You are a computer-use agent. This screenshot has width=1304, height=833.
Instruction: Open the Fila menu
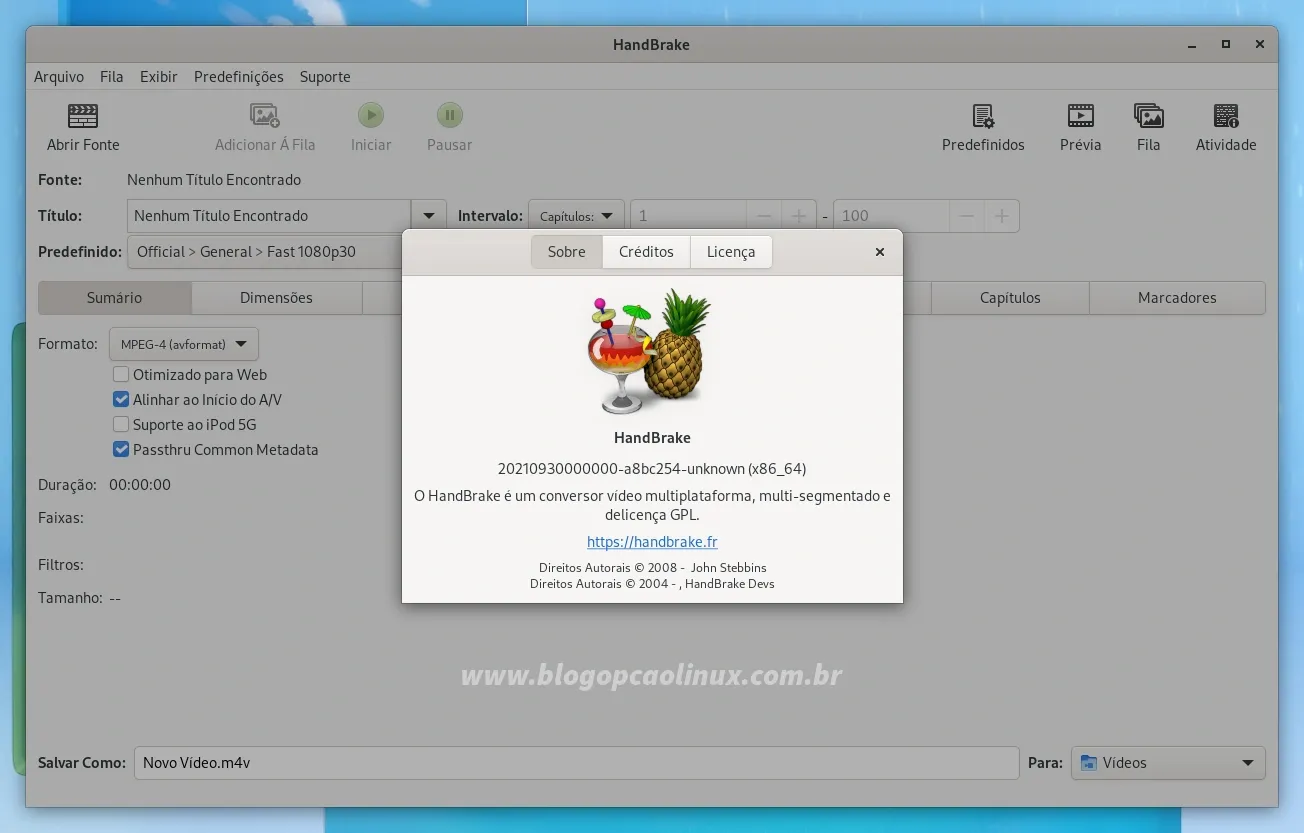pos(112,77)
